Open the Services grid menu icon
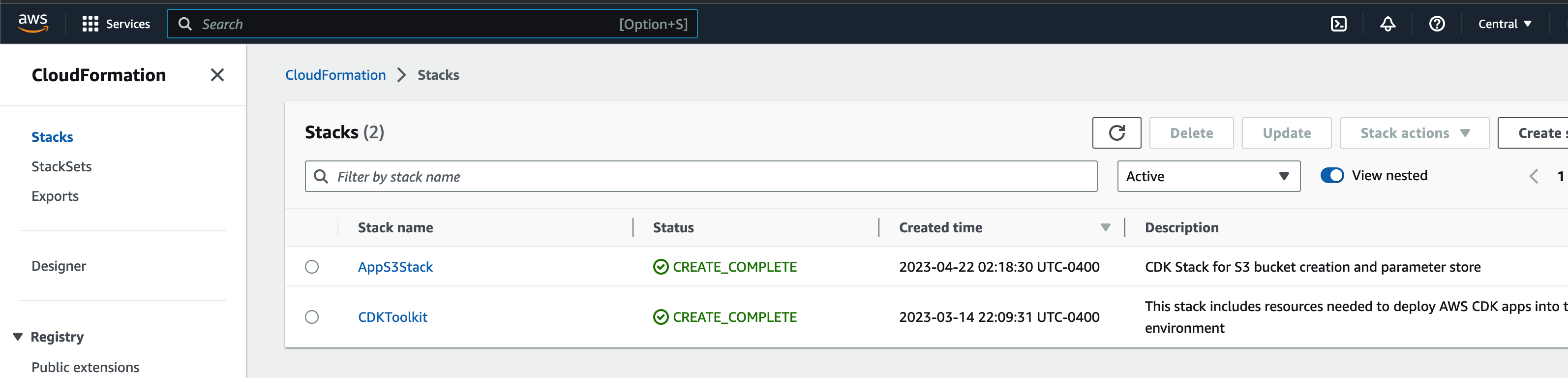This screenshot has height=378, width=1568. [90, 24]
